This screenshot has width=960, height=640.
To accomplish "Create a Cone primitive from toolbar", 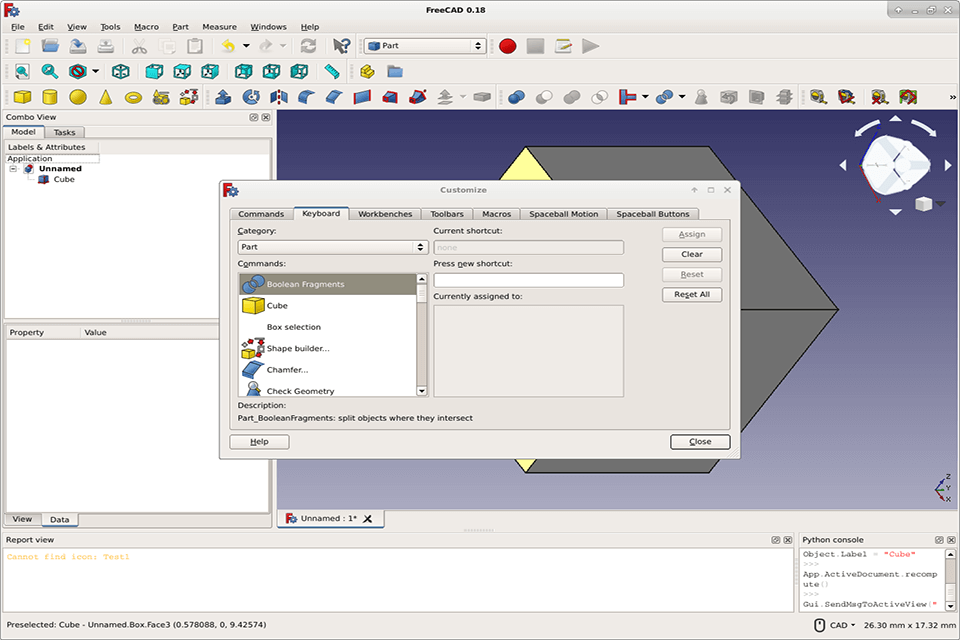I will point(106,97).
